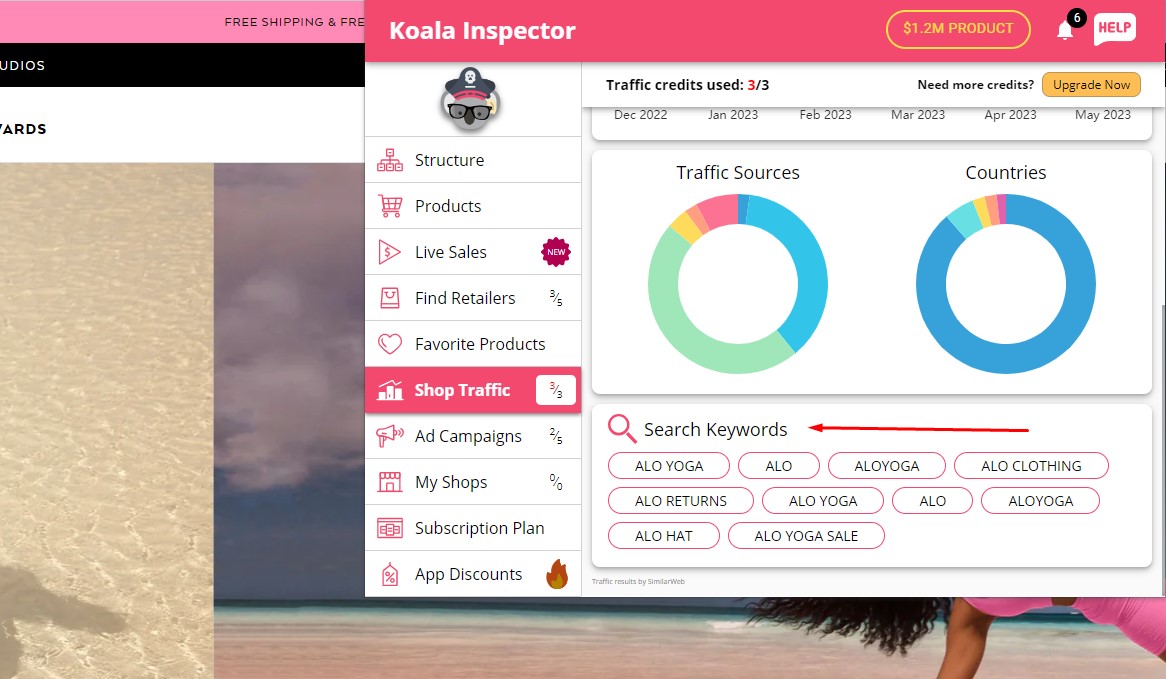The width and height of the screenshot is (1166, 679).
Task: Open the Favorite Products menu item
Action: (473, 344)
